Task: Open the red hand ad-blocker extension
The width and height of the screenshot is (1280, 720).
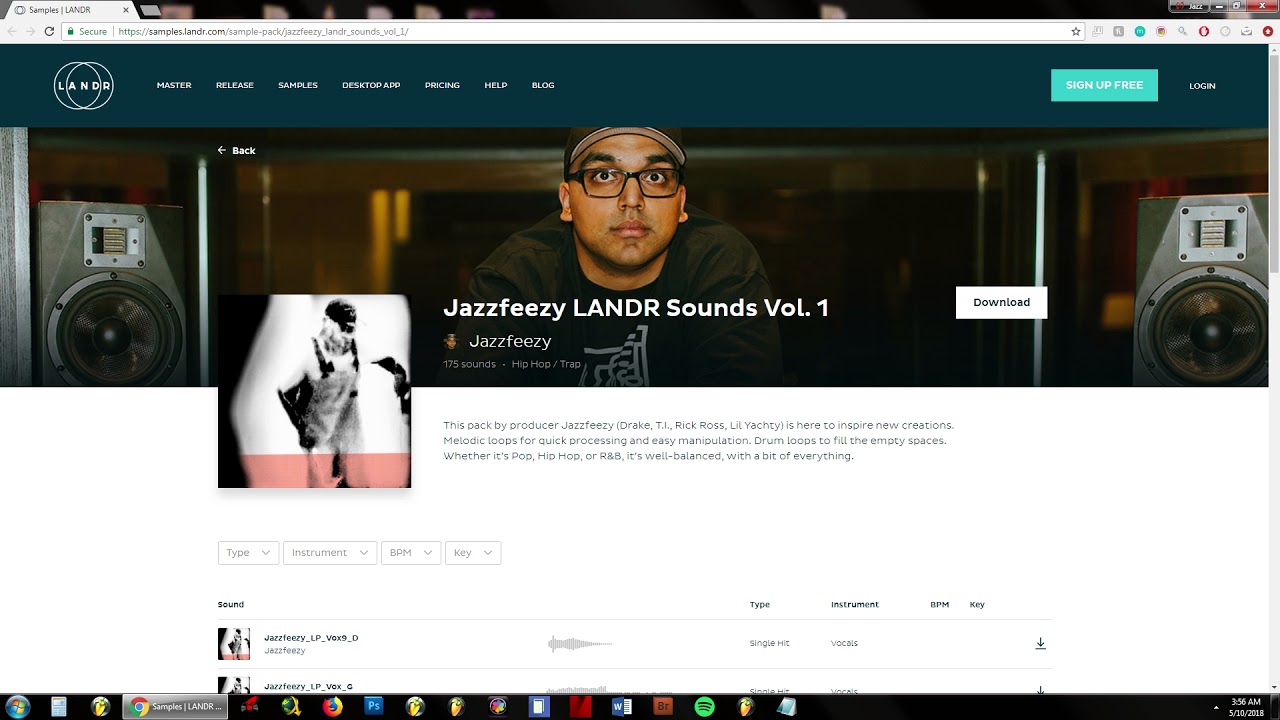Action: (x=1204, y=31)
